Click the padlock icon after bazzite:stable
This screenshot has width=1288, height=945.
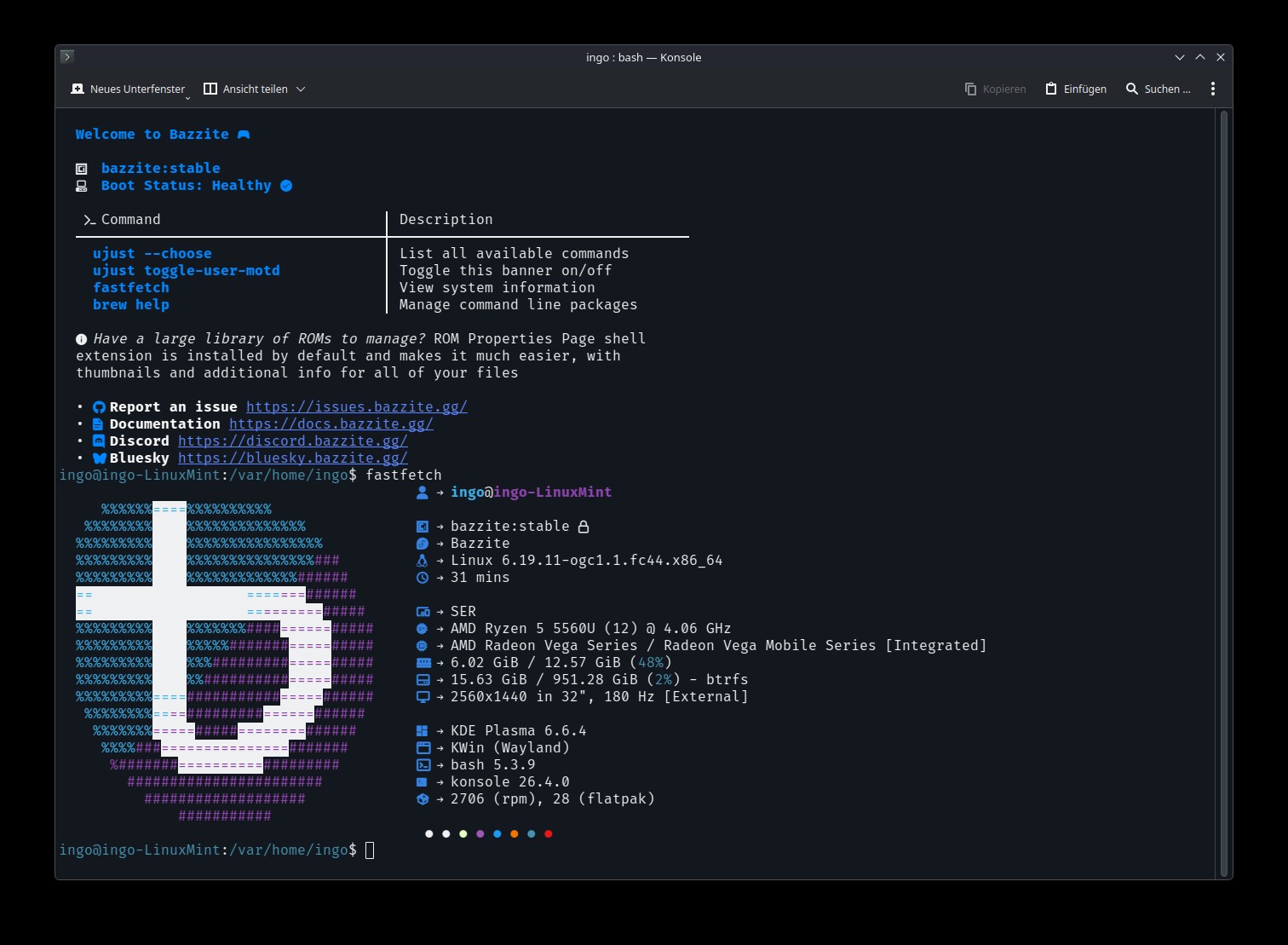pos(584,527)
